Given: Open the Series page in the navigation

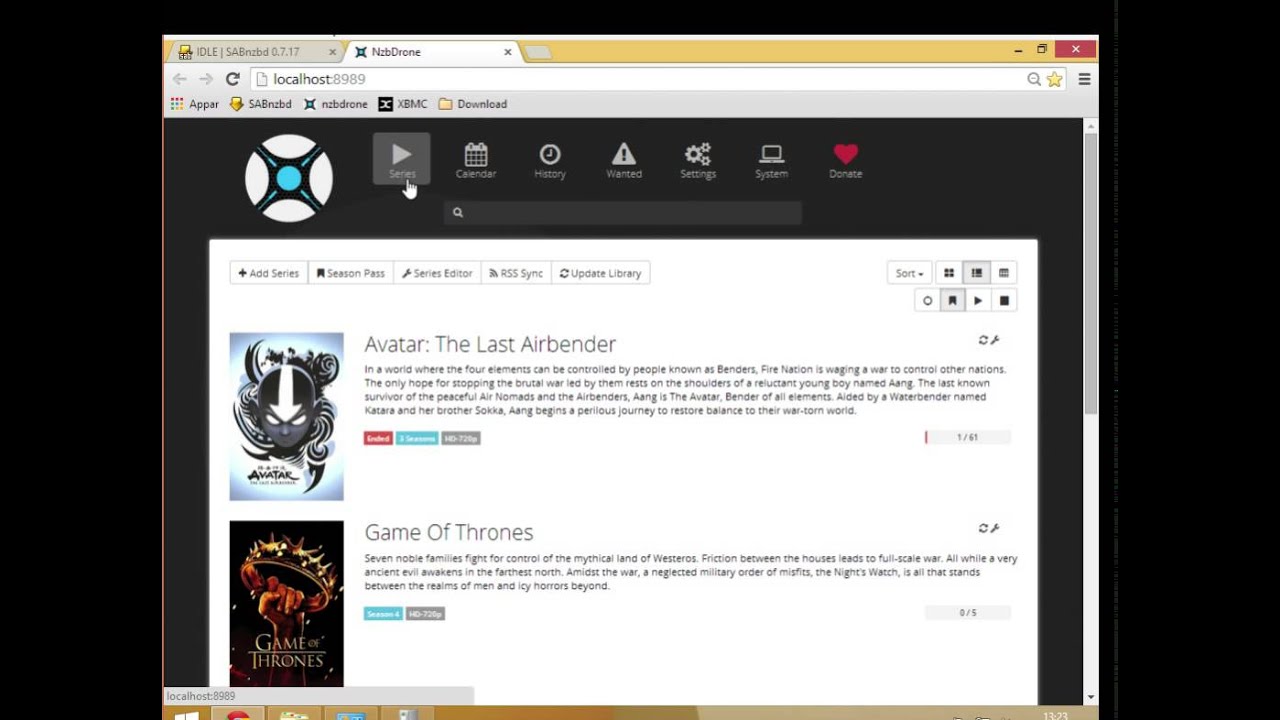Looking at the screenshot, I should [x=402, y=159].
